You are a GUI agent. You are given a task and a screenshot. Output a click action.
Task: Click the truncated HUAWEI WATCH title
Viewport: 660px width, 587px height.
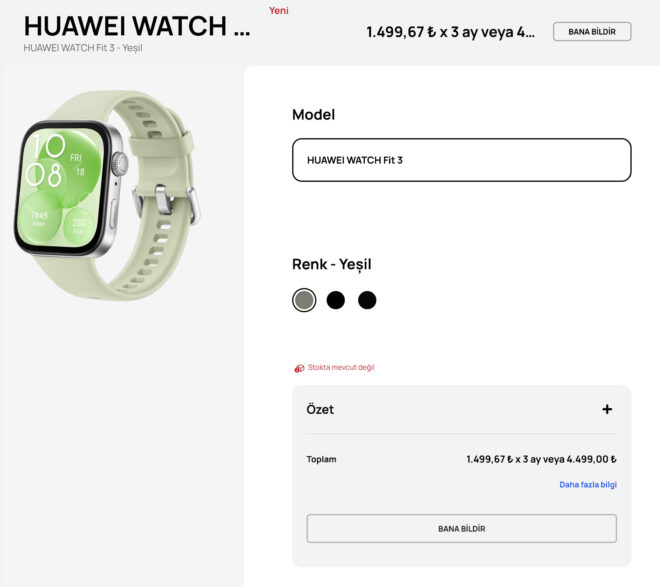coord(137,26)
